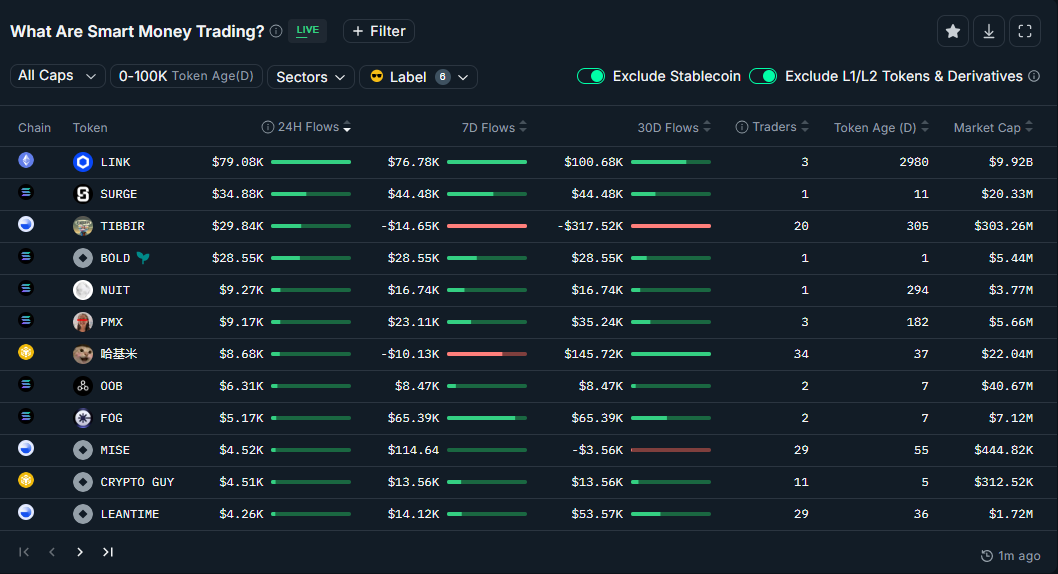
Task: Click 2980 token age value
Action: coord(914,162)
